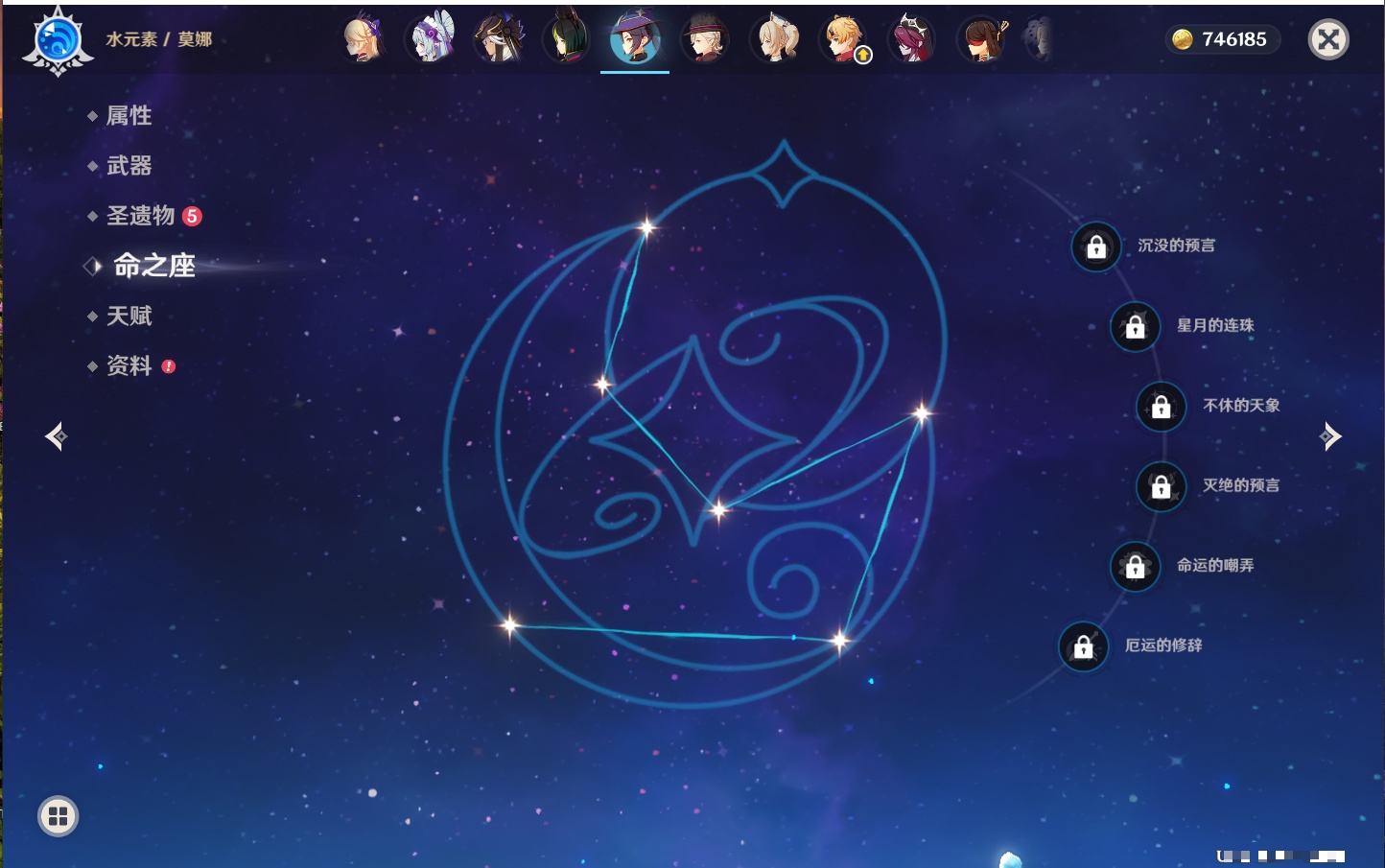1385x868 pixels.
Task: Select the faded grey avatar at the row end
Action: (x=1038, y=39)
